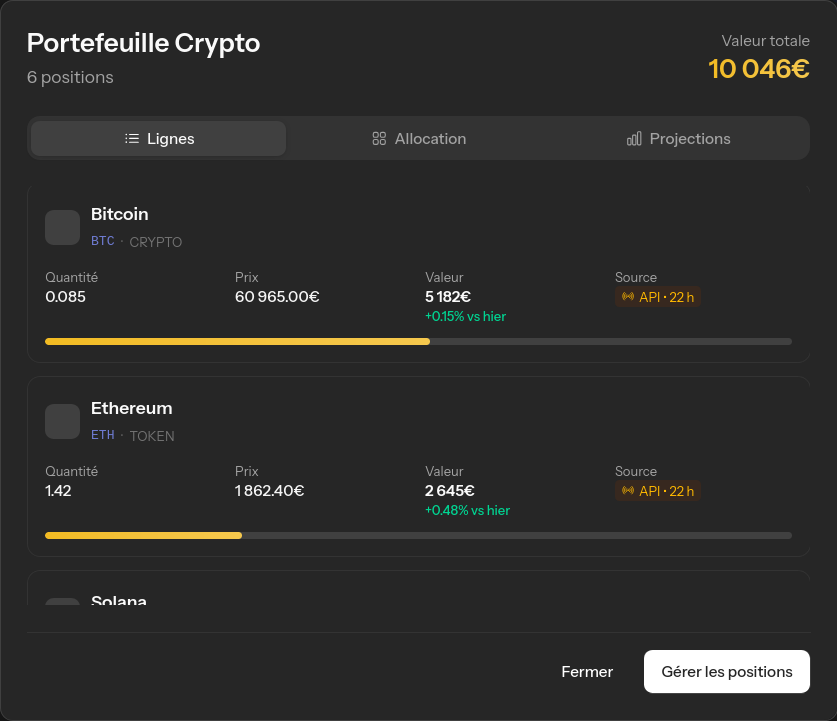This screenshot has width=837, height=721.
Task: Open the BTC ticker link
Action: point(103,241)
